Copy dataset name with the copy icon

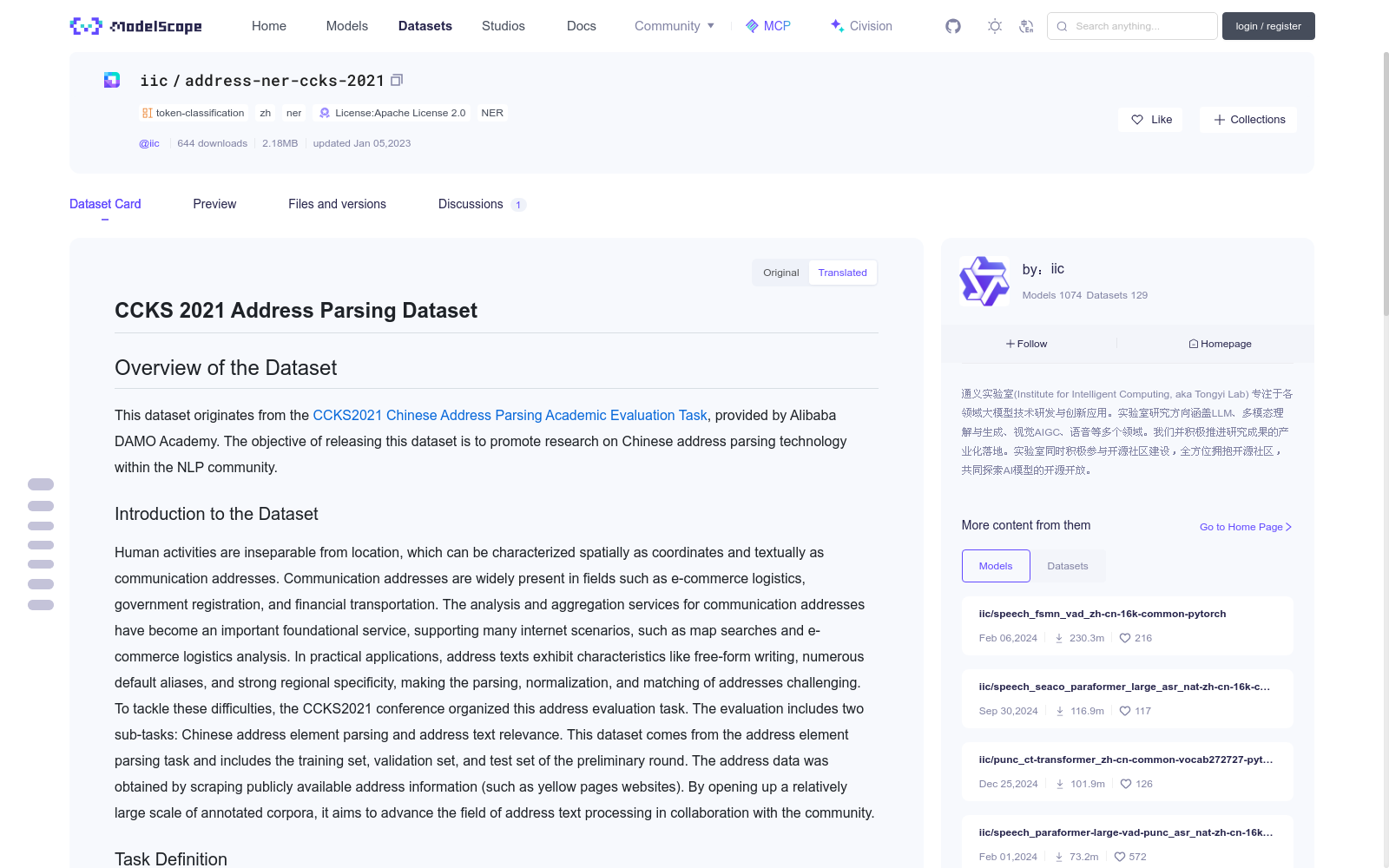[x=397, y=80]
